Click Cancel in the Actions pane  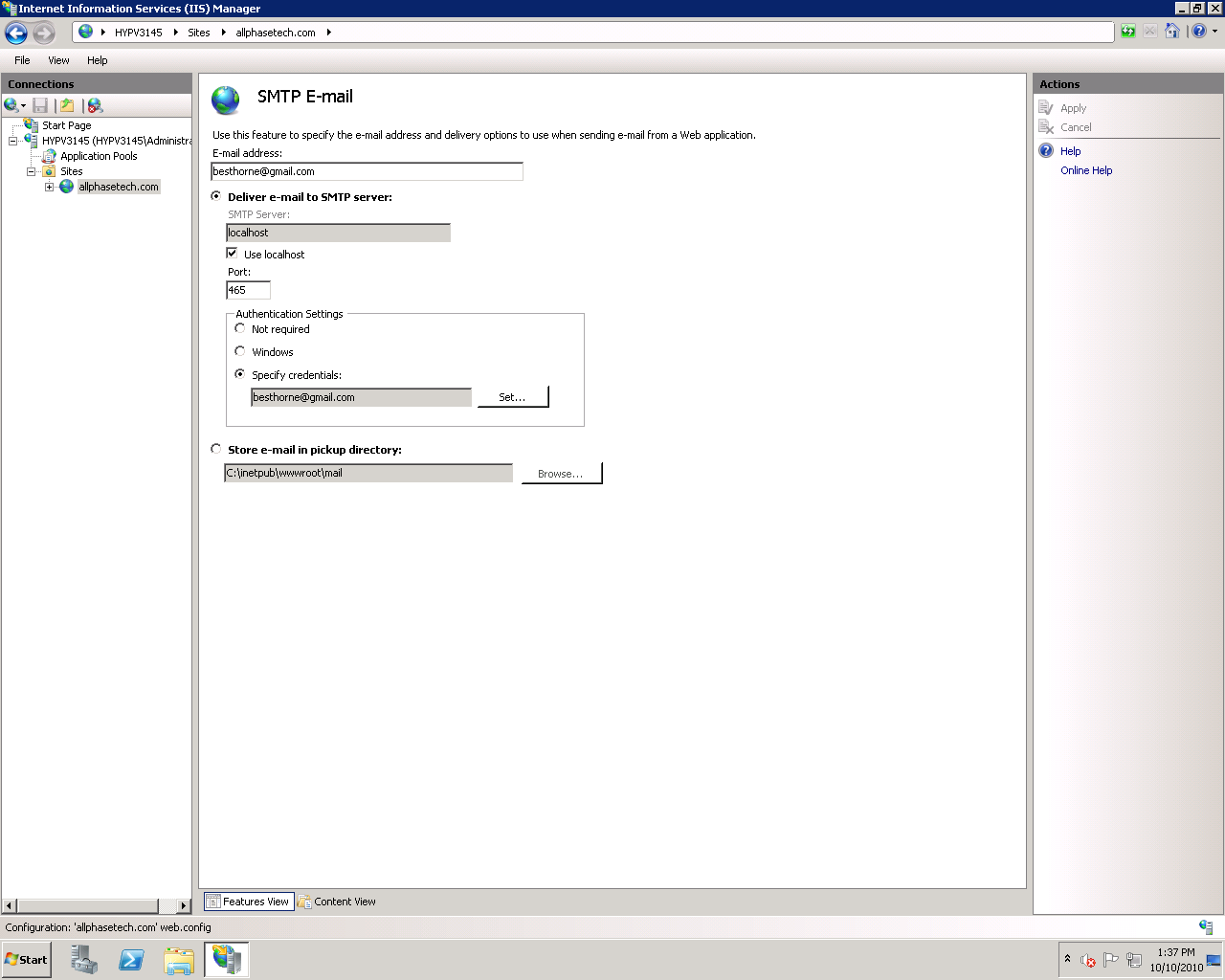point(1076,127)
